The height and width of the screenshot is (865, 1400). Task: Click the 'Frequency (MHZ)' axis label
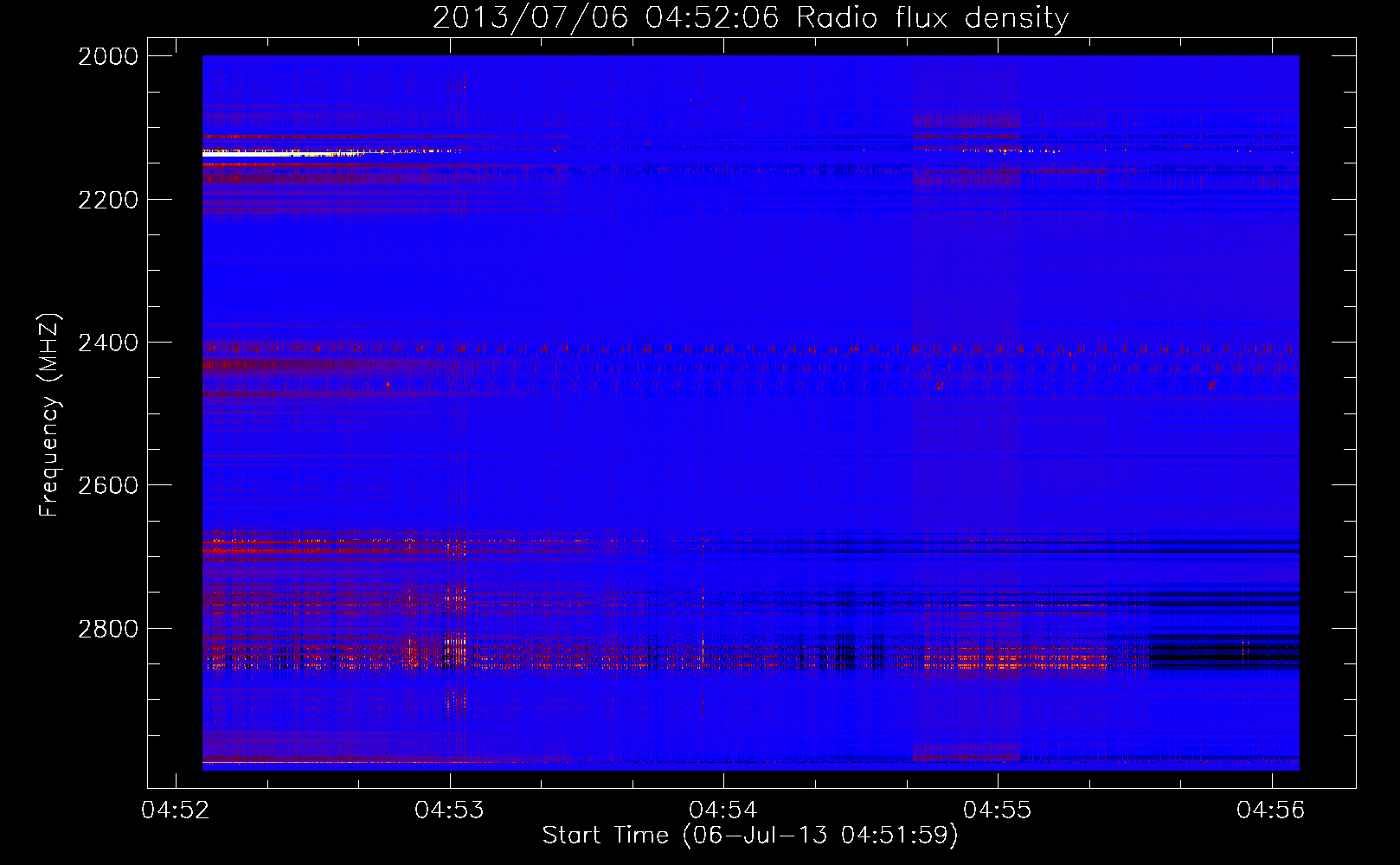pos(50,415)
